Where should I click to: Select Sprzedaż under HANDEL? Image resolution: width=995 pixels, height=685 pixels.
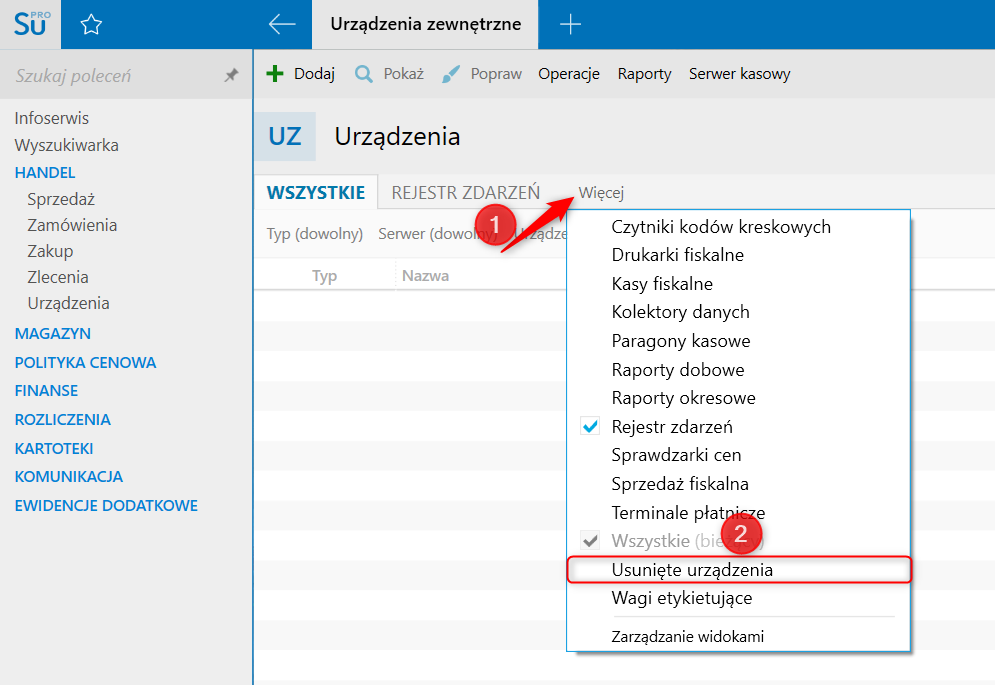pyautogui.click(x=61, y=199)
